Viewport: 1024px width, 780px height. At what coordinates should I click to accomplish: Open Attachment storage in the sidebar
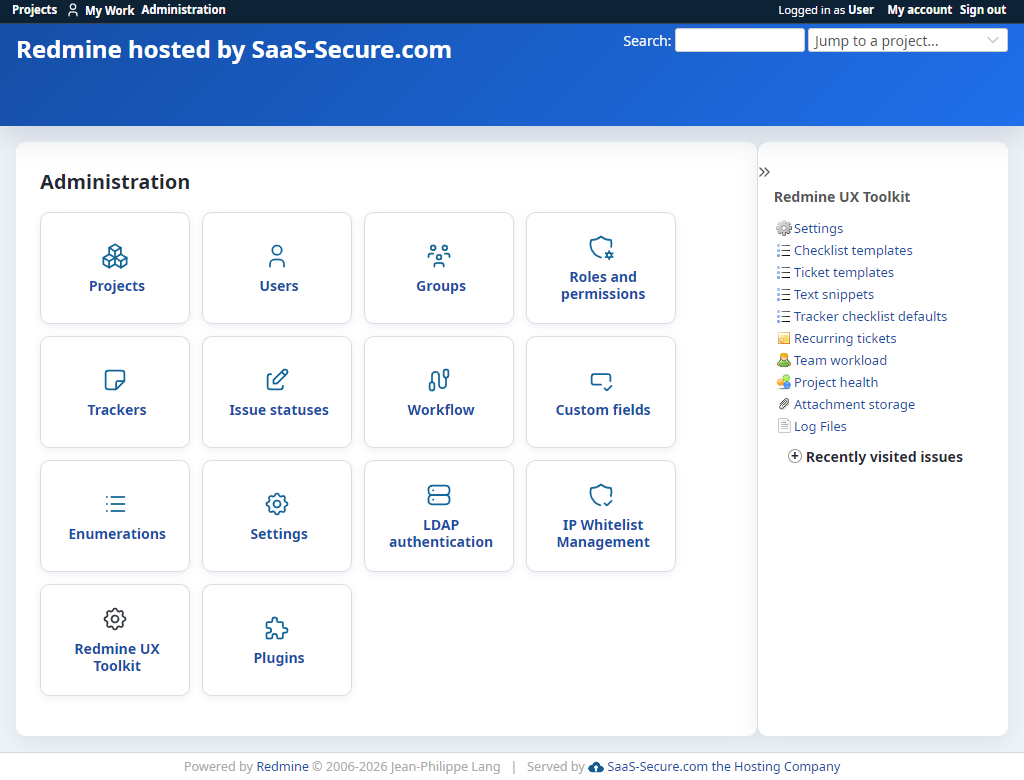tap(854, 404)
